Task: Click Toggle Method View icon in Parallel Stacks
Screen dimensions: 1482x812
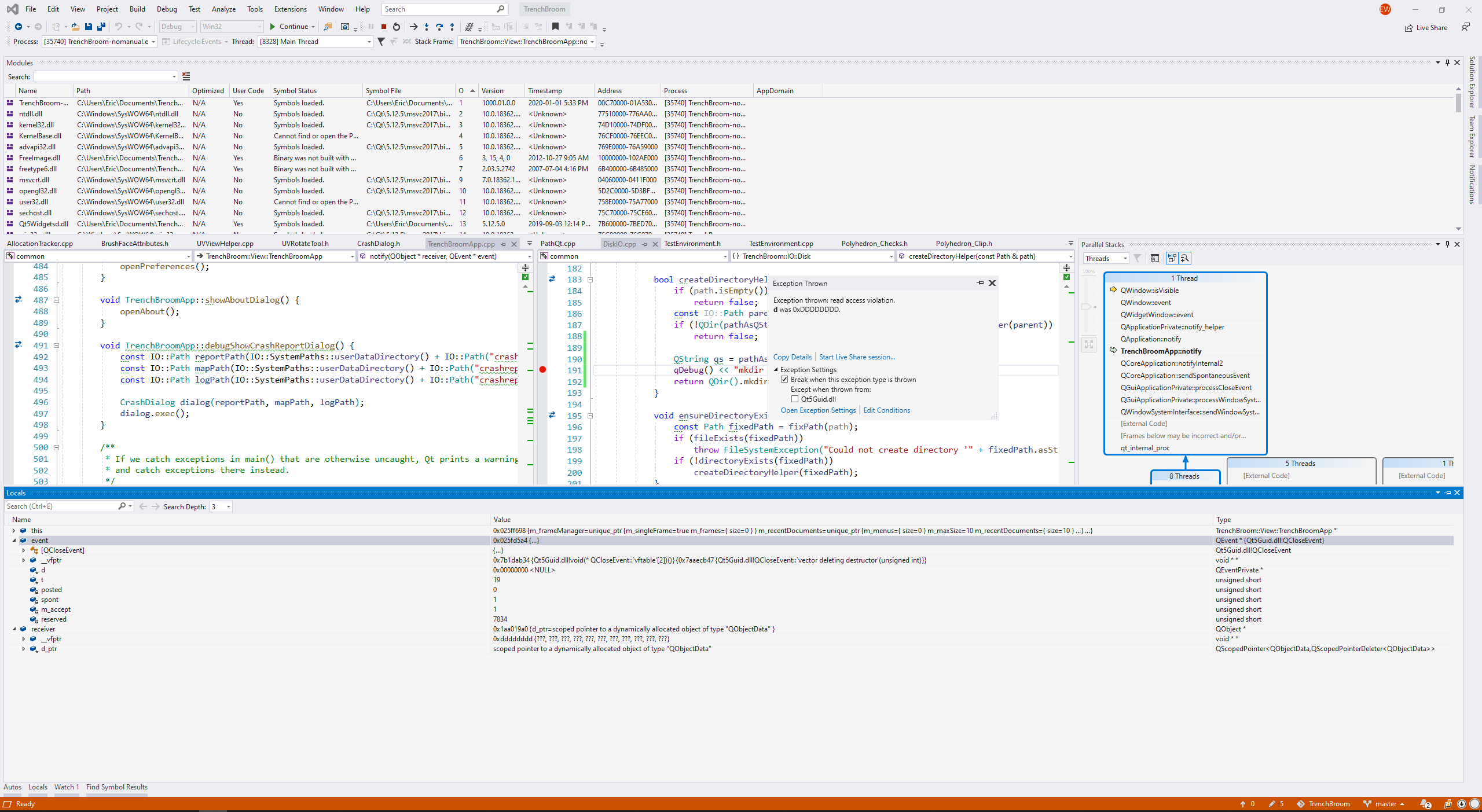Action: pos(1155,258)
